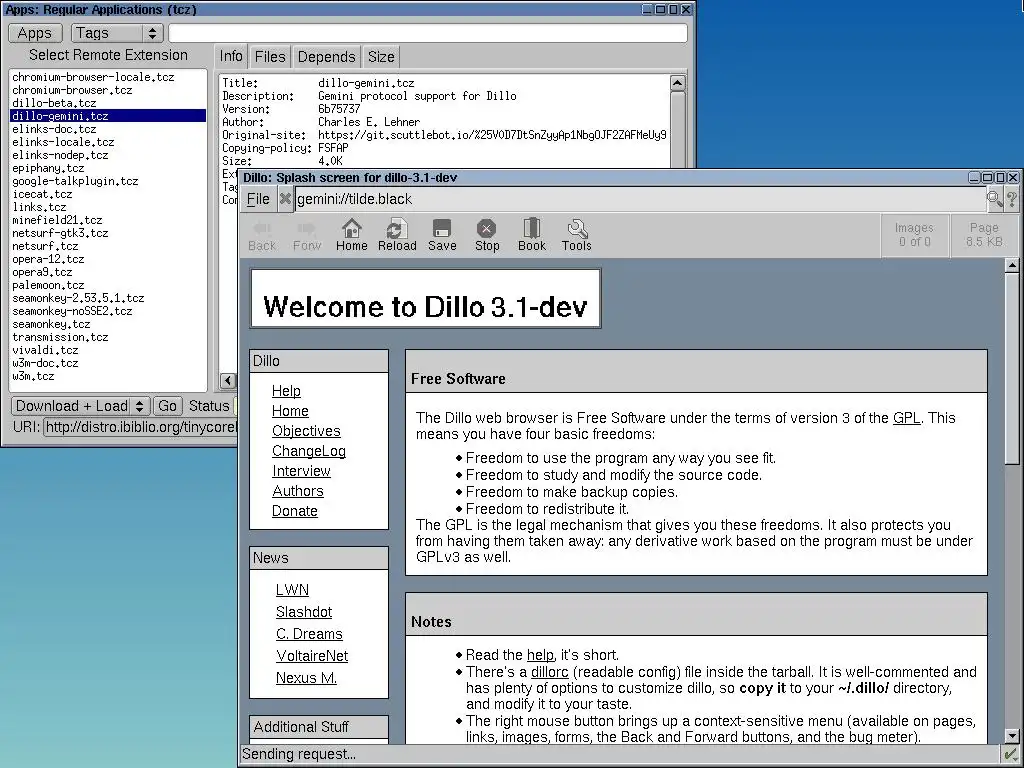1024x768 pixels.
Task: Select w3m.tcz extension
Action: 108,376
